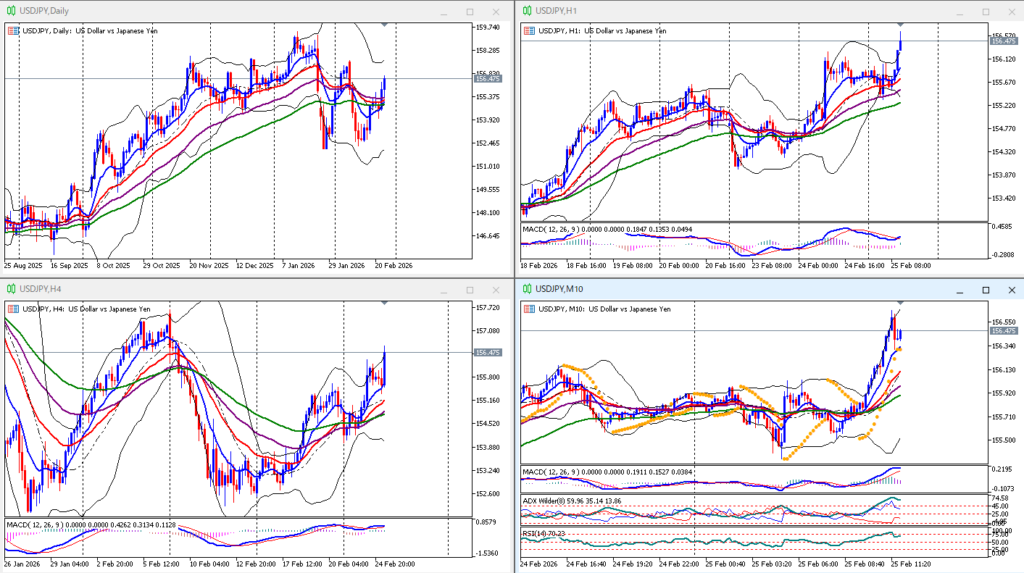Viewport: 1024px width, 573px height.
Task: Toggle one-click trading panel on Daily chart
Action: point(12,31)
